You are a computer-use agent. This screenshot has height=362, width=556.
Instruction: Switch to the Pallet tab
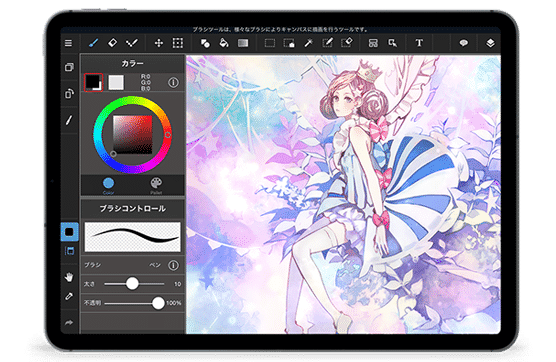pyautogui.click(x=156, y=186)
